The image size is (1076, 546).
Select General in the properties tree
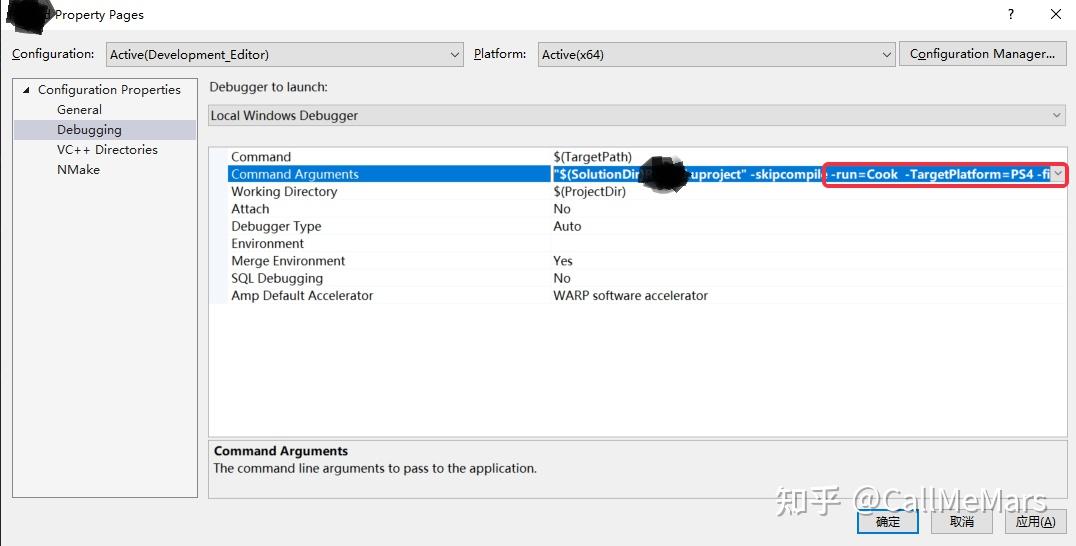pos(79,110)
